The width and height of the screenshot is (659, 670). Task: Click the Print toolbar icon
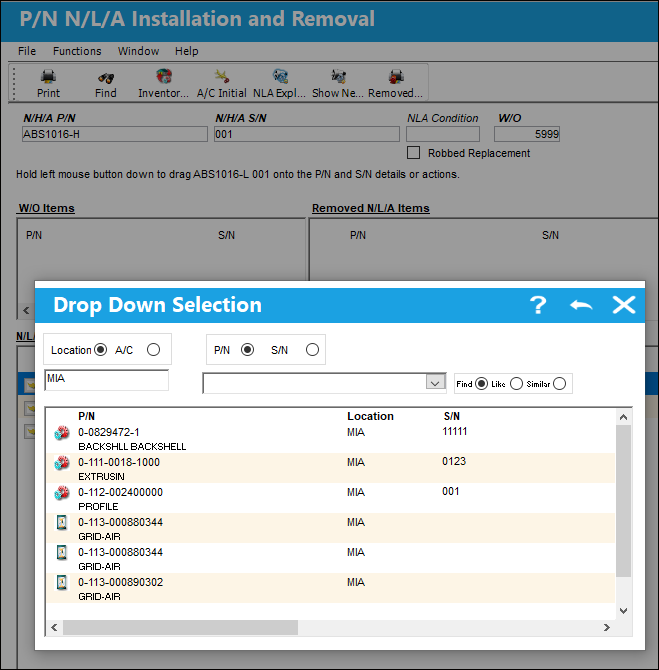point(48,77)
